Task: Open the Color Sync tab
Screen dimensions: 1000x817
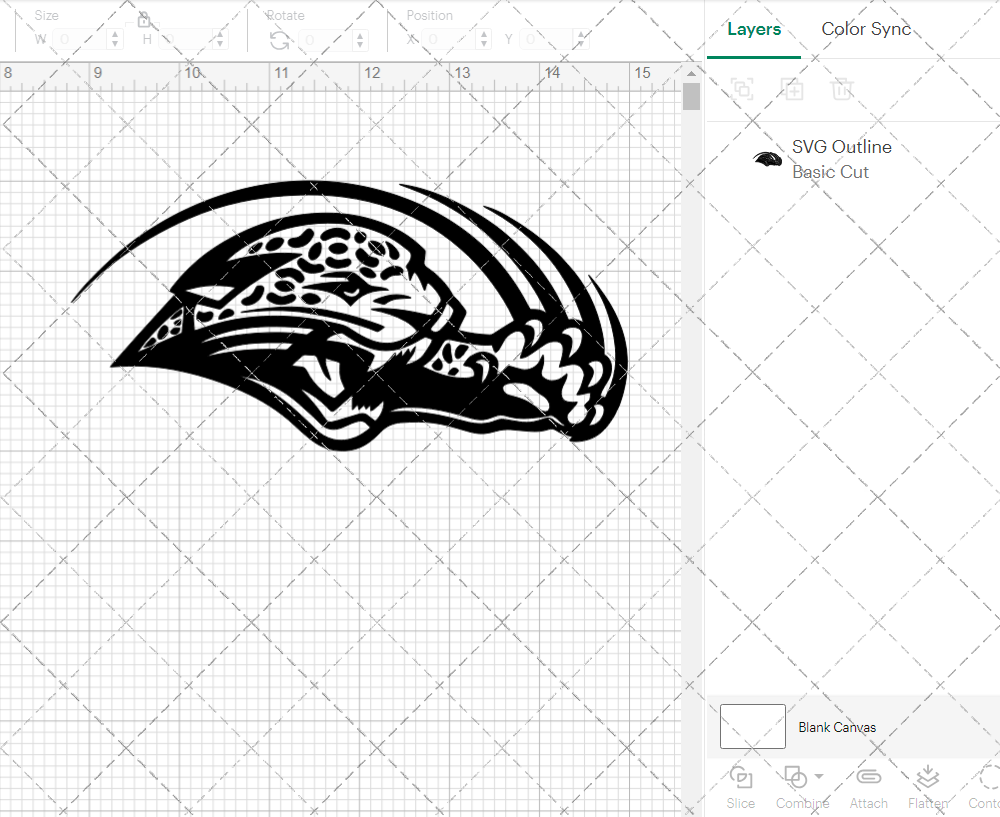Action: pyautogui.click(x=866, y=29)
